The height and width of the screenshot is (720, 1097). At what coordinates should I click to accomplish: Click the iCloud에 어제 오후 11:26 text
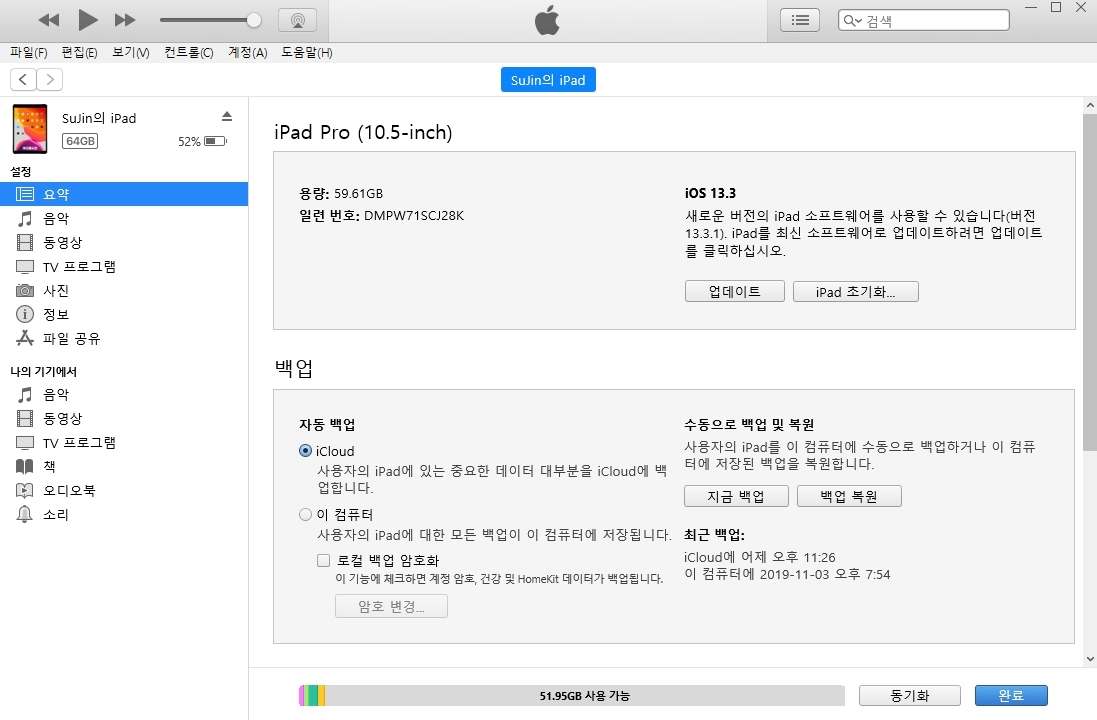coord(760,557)
